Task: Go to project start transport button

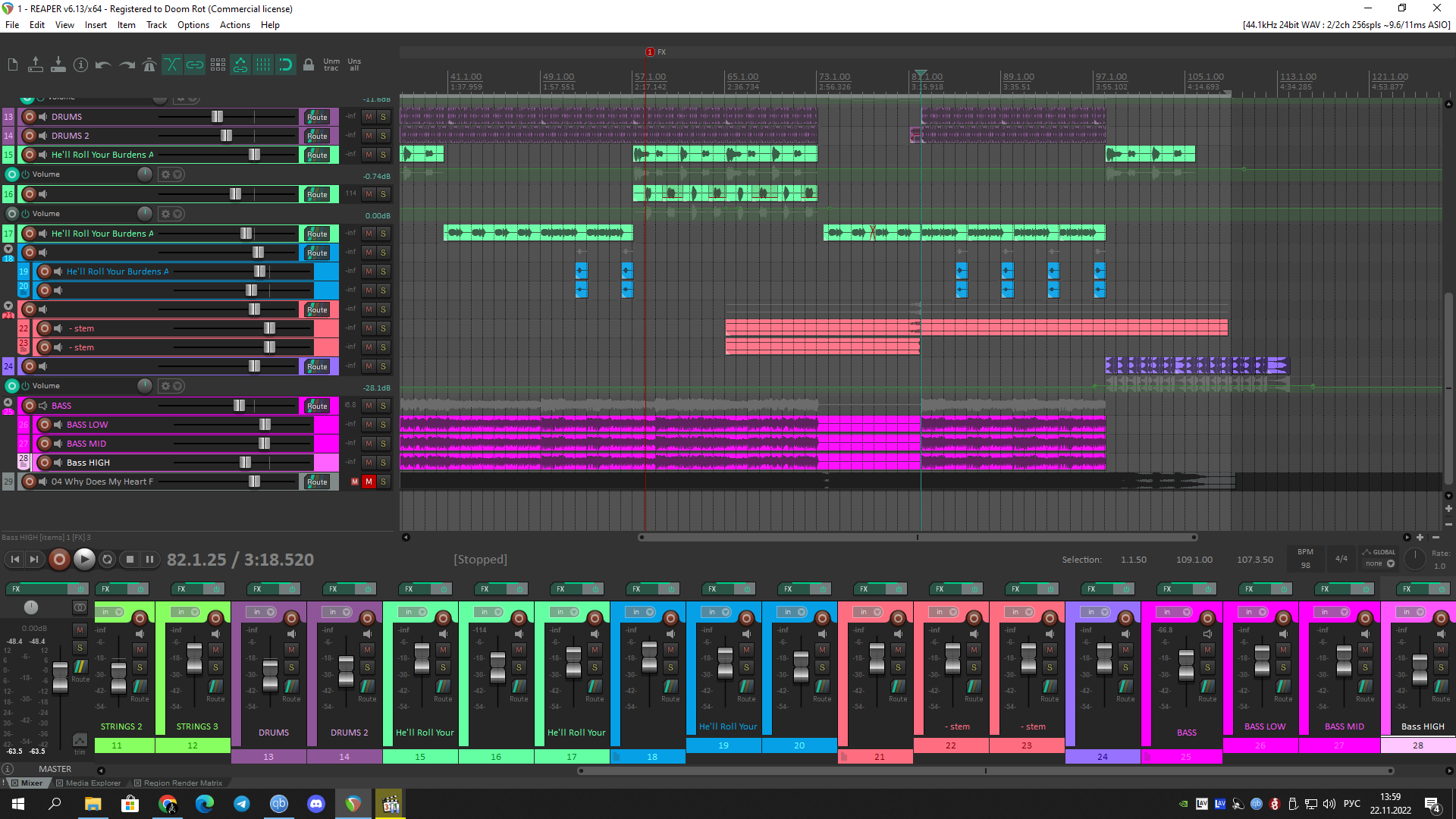Action: (15, 560)
